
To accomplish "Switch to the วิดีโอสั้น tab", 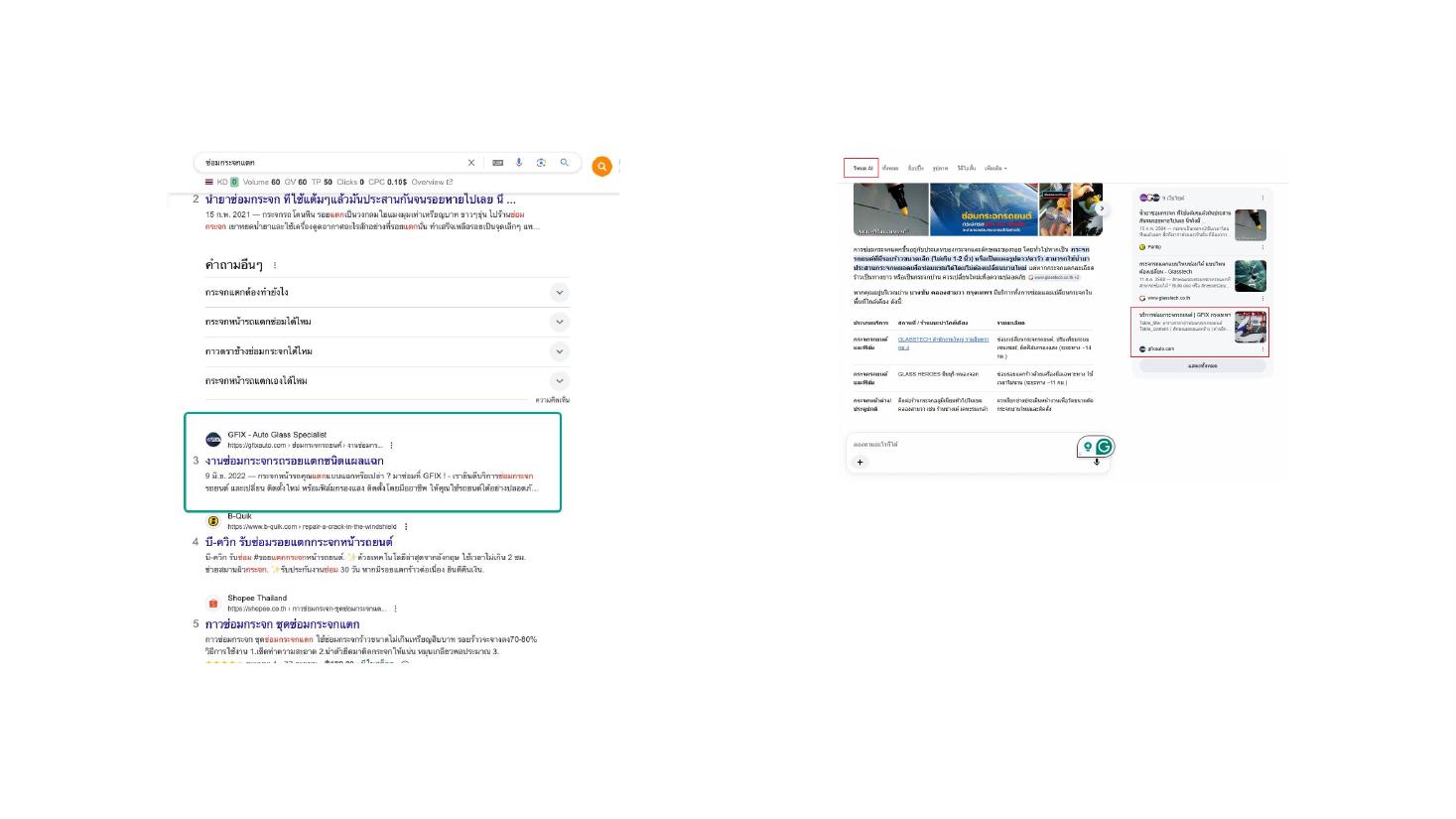I will click(x=967, y=169).
